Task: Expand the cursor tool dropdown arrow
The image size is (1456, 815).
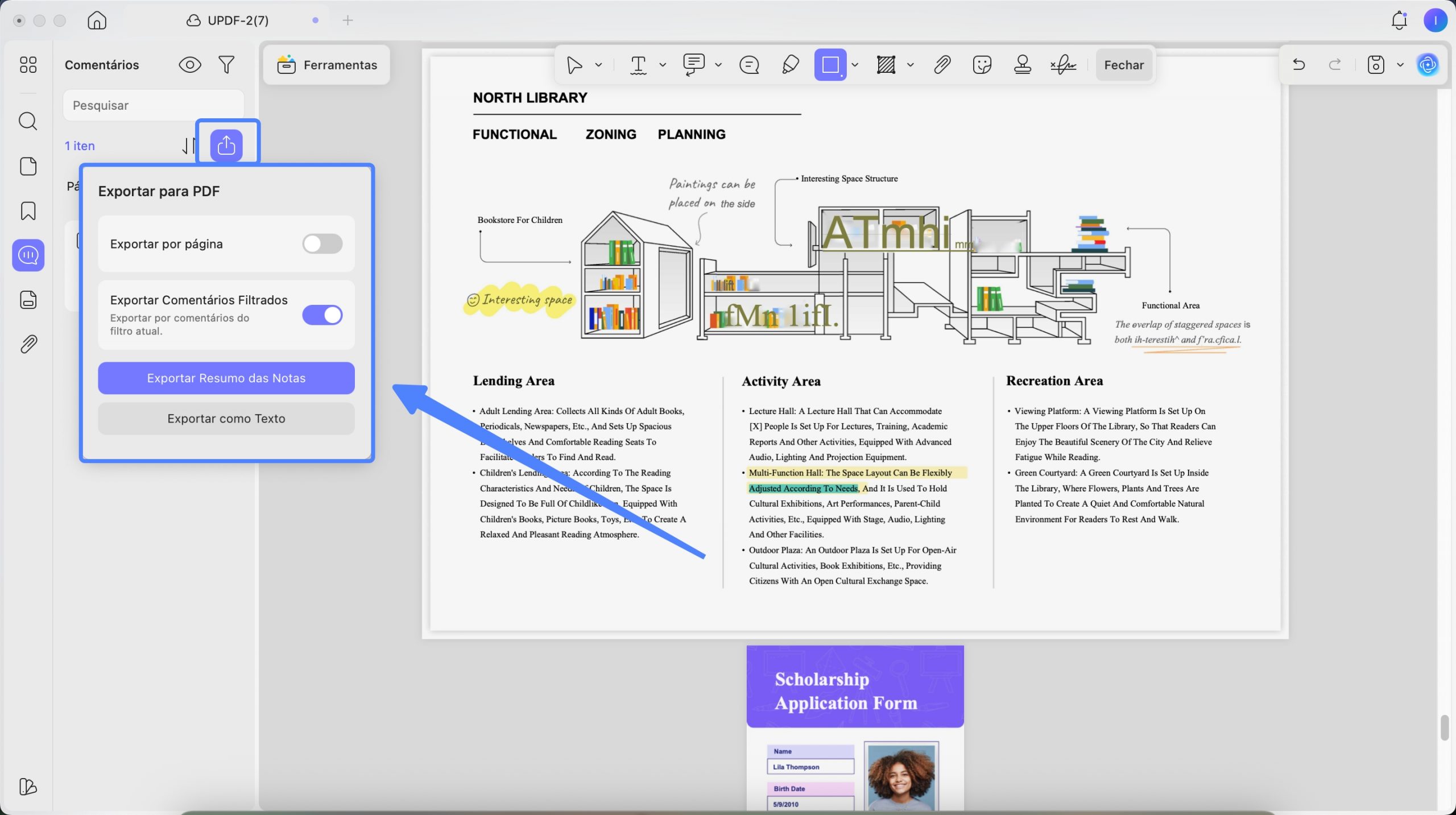Action: pyautogui.click(x=598, y=65)
